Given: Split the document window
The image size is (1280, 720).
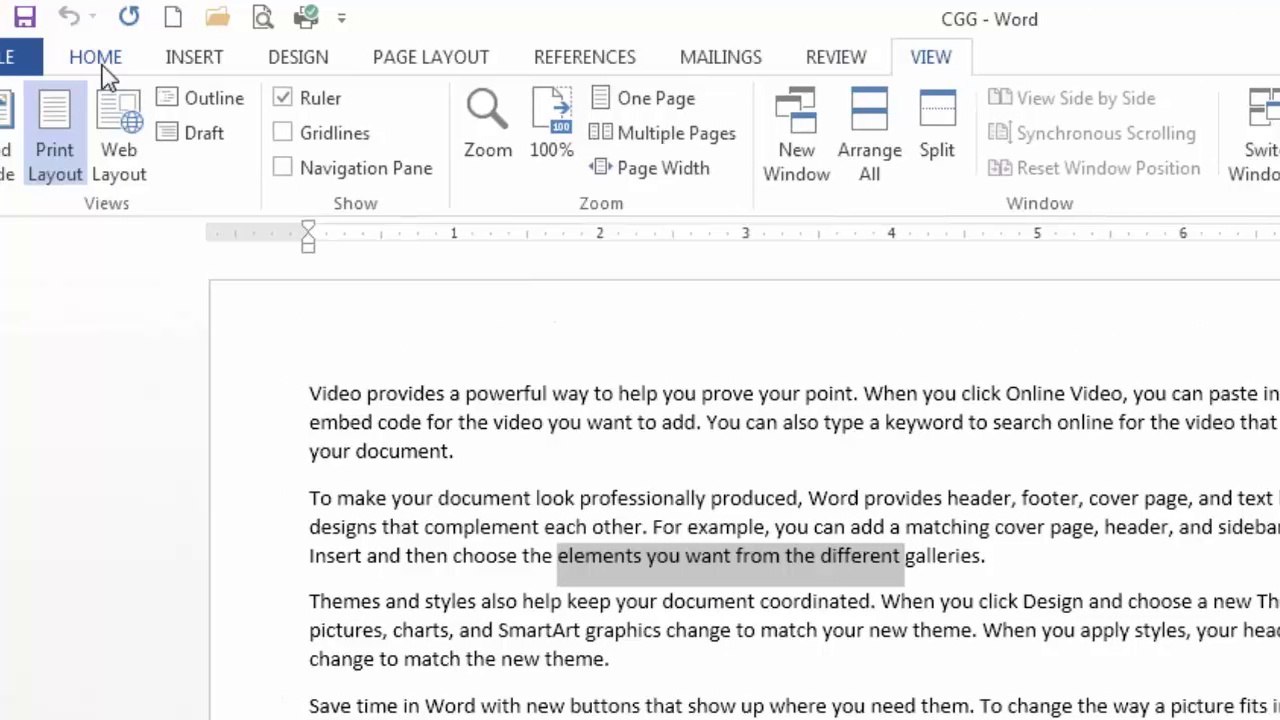Looking at the screenshot, I should click(937, 124).
